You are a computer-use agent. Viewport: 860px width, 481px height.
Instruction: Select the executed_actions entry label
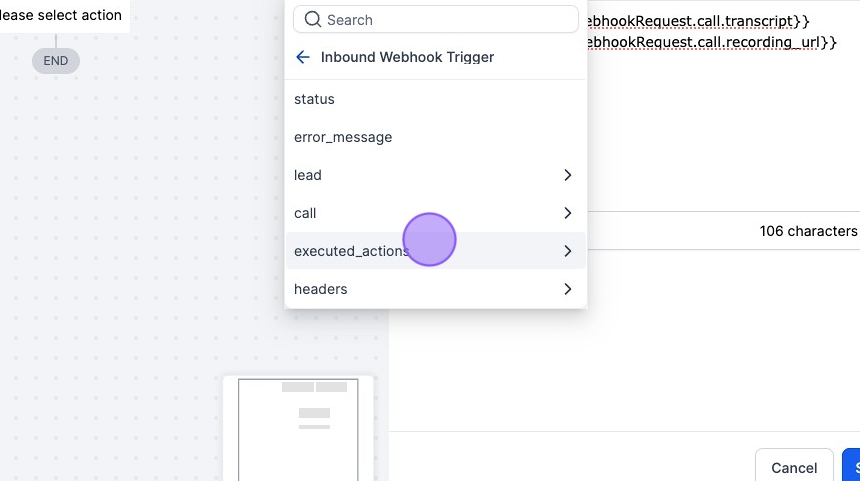[x=350, y=251]
